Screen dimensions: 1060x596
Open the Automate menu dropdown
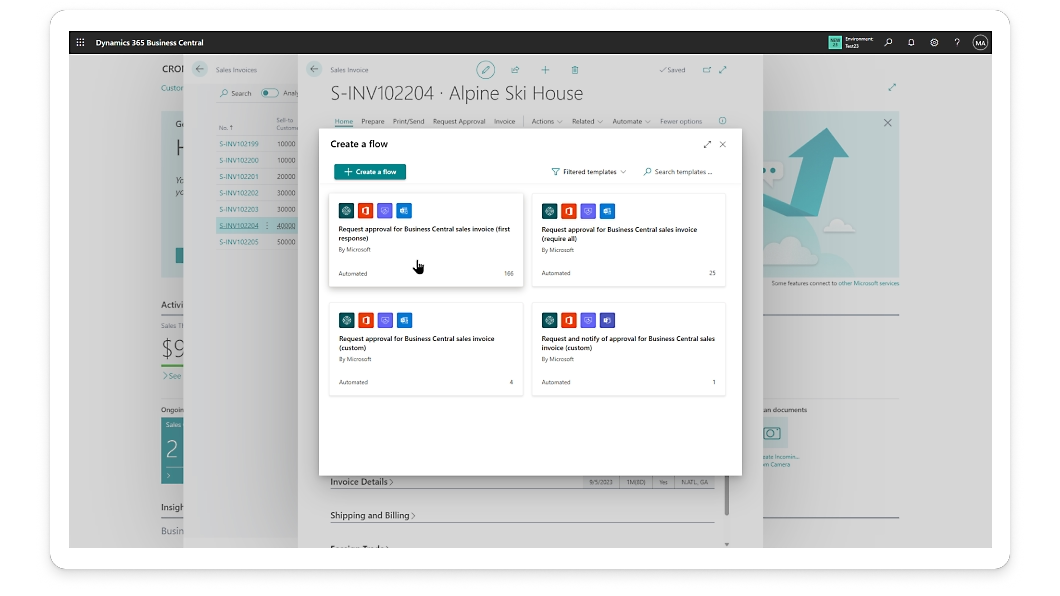(x=631, y=122)
